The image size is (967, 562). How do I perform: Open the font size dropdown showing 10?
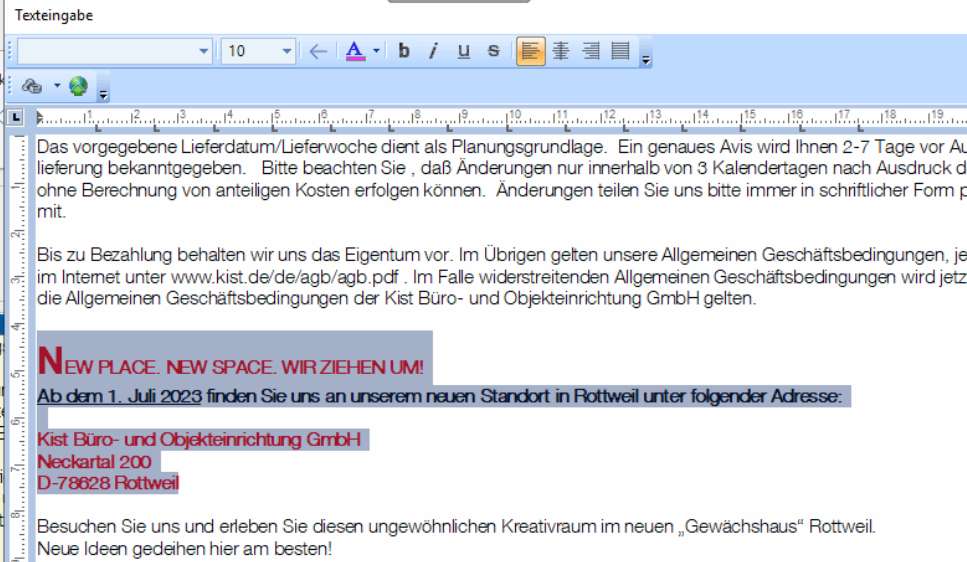286,51
